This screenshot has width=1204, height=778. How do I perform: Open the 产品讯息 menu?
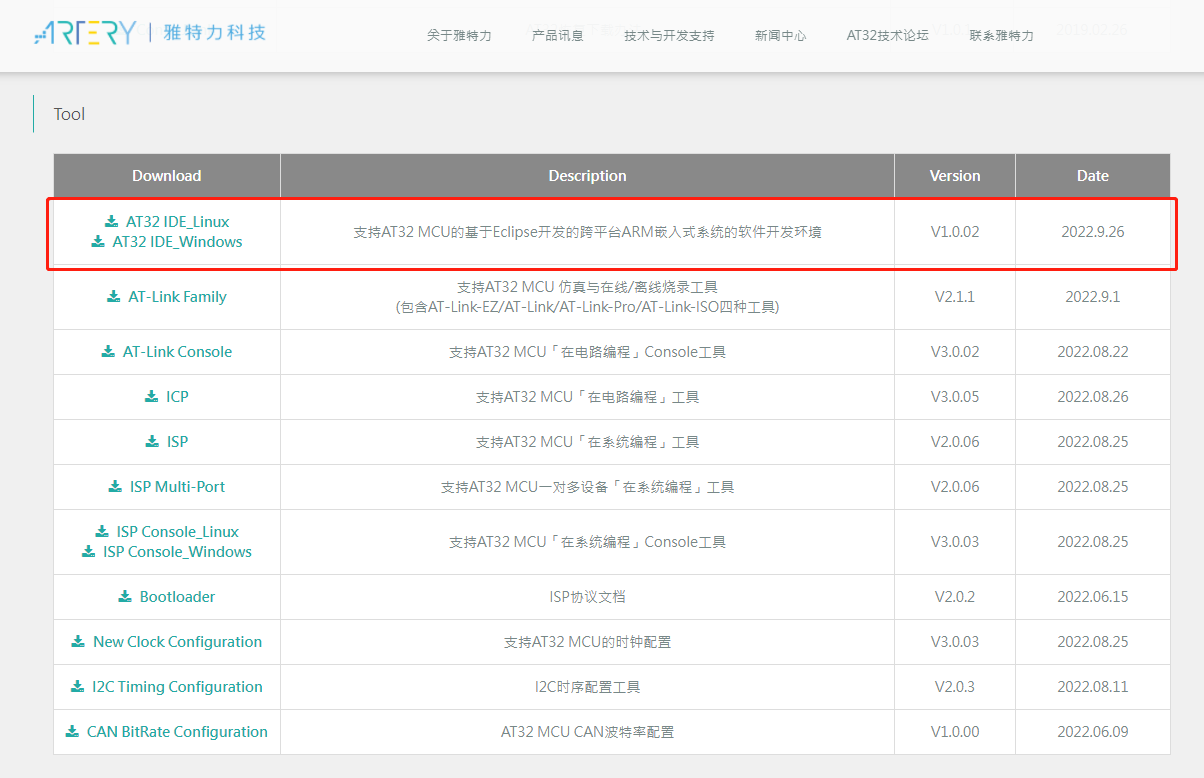coord(558,35)
